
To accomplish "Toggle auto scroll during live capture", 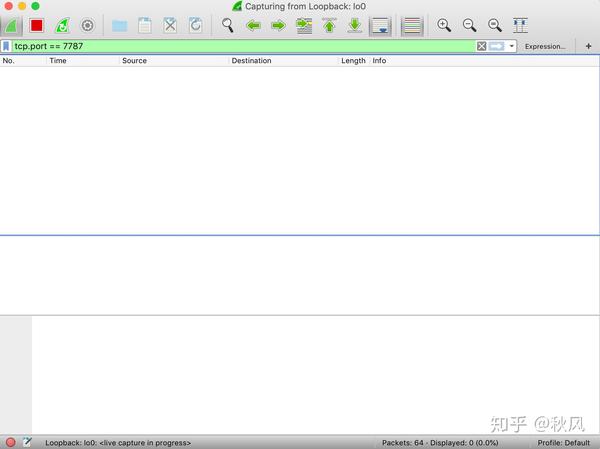I will point(380,26).
